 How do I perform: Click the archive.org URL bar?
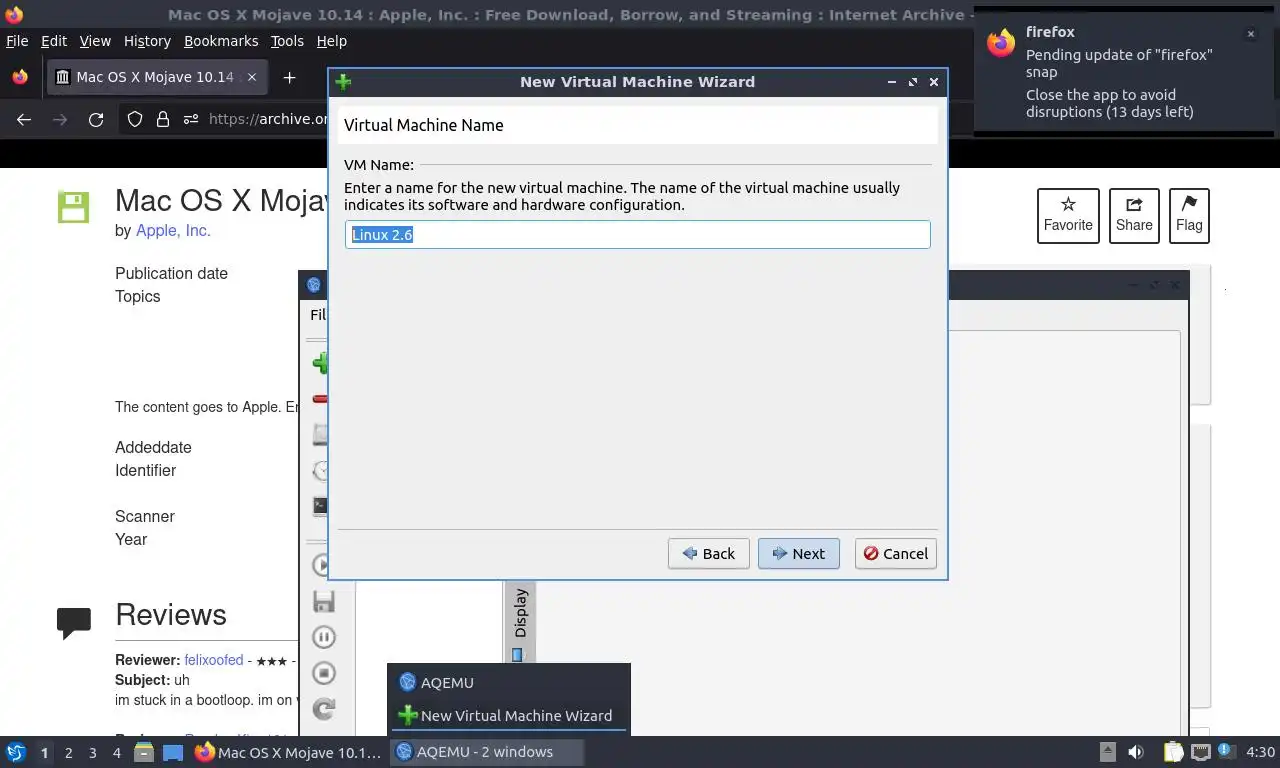coord(268,119)
